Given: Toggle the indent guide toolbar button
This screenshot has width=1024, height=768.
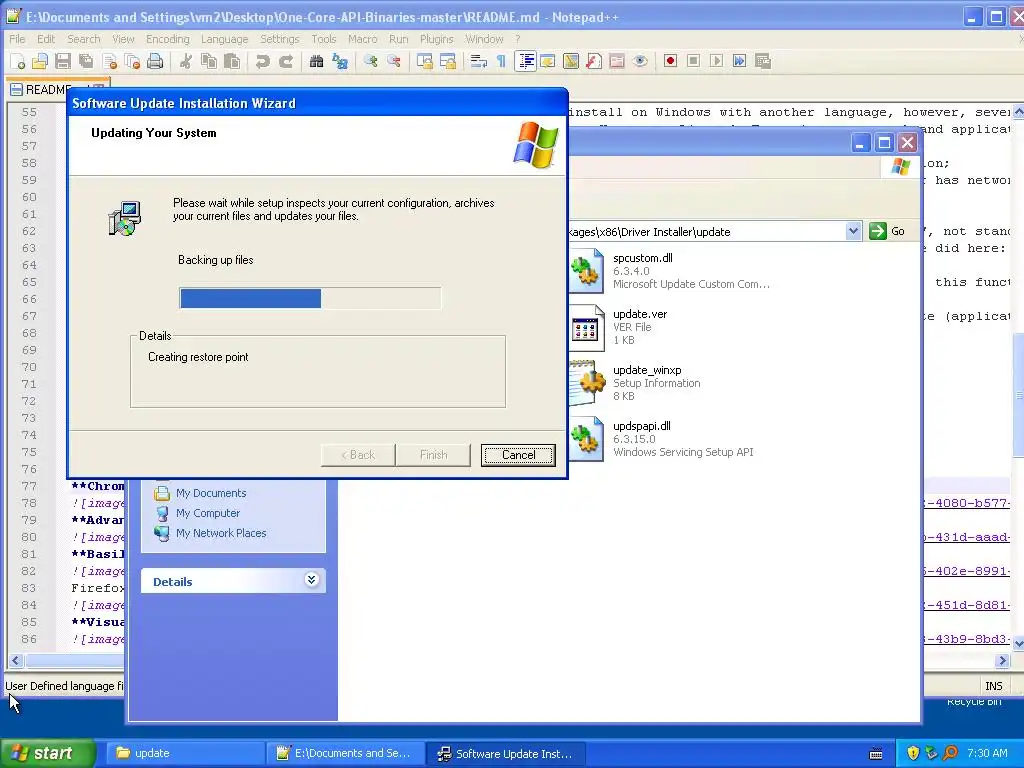Looking at the screenshot, I should [x=525, y=61].
